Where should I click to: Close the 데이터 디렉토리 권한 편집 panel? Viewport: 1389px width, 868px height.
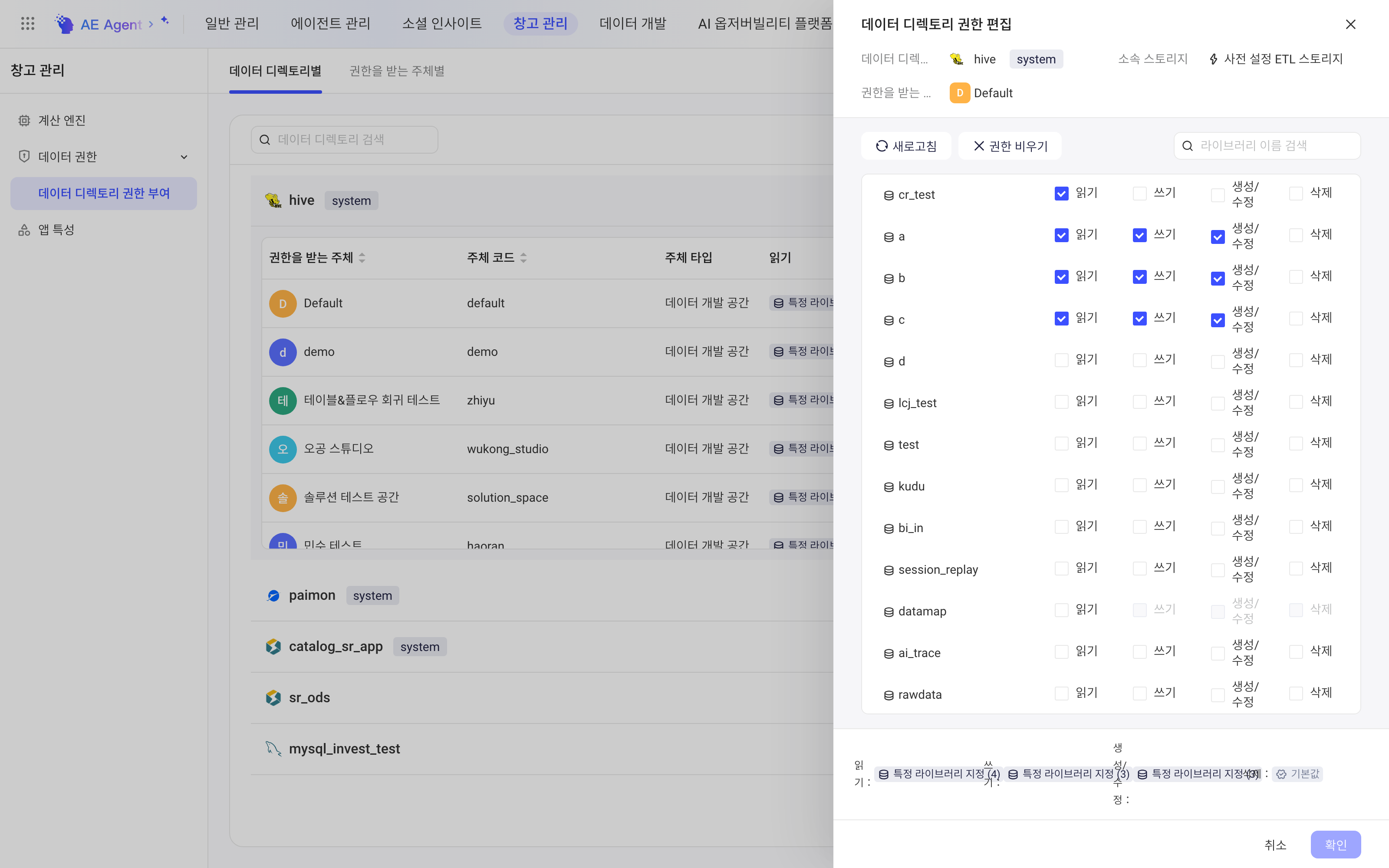(1350, 24)
